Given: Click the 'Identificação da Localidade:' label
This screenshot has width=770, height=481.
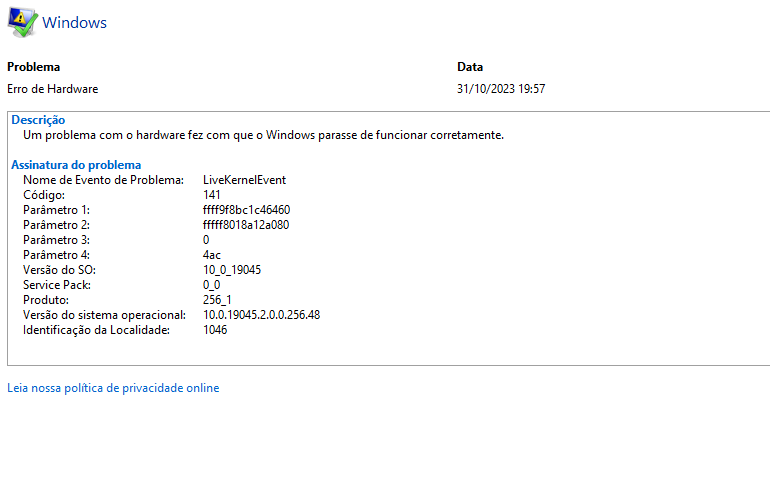Looking at the screenshot, I should (97, 330).
